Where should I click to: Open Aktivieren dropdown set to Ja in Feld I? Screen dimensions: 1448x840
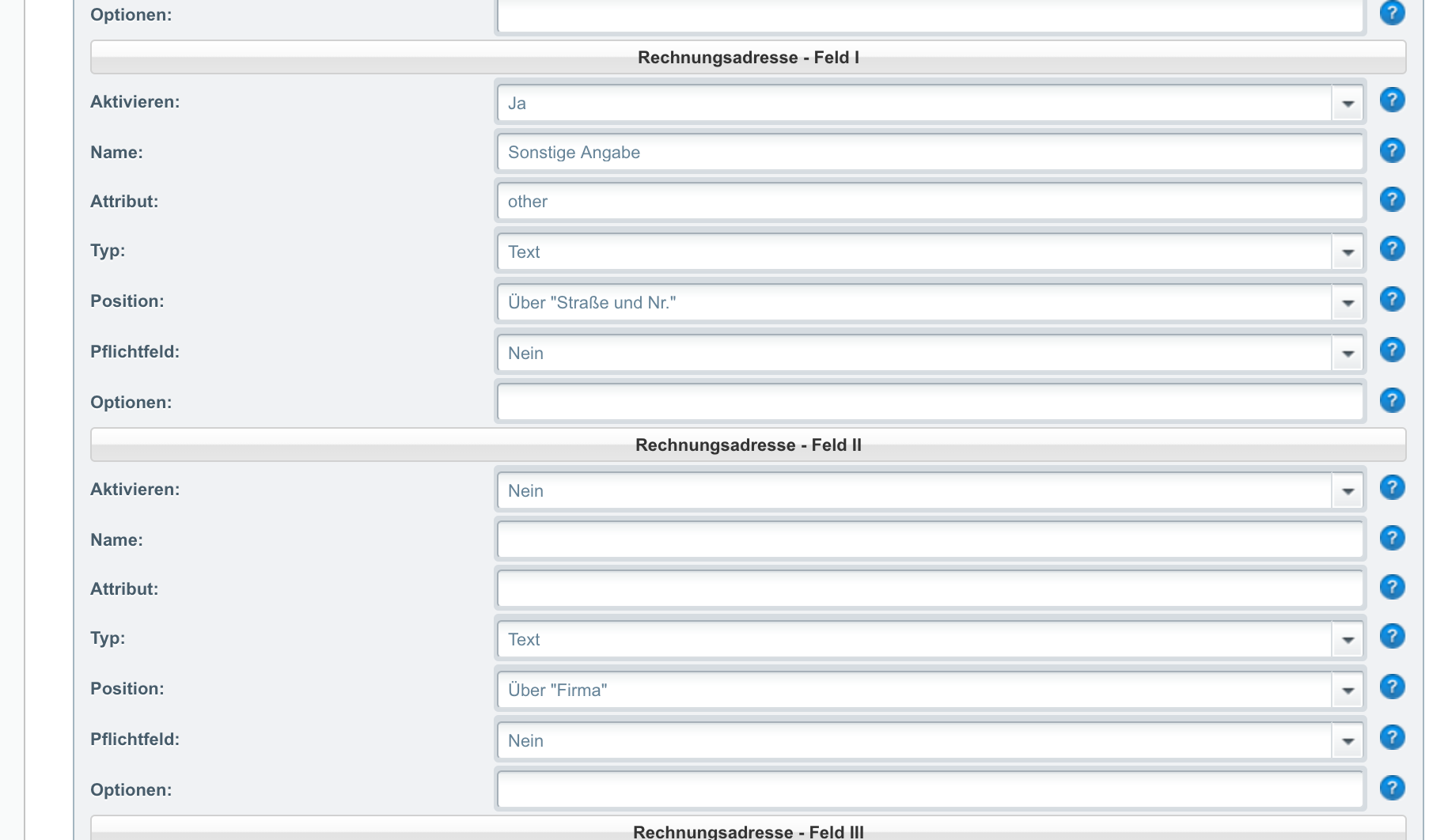[x=931, y=103]
